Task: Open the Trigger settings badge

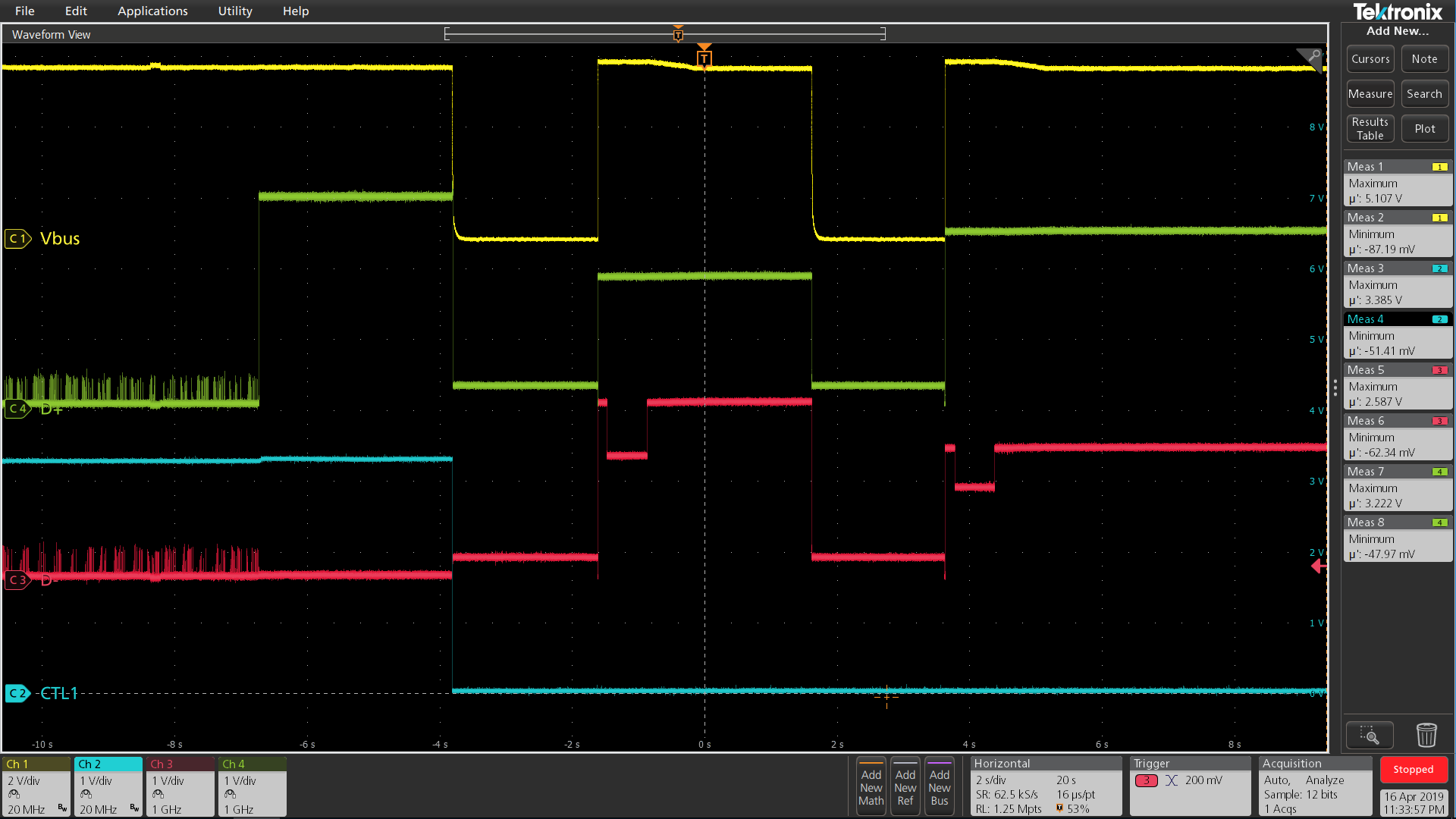Action: point(1189,786)
